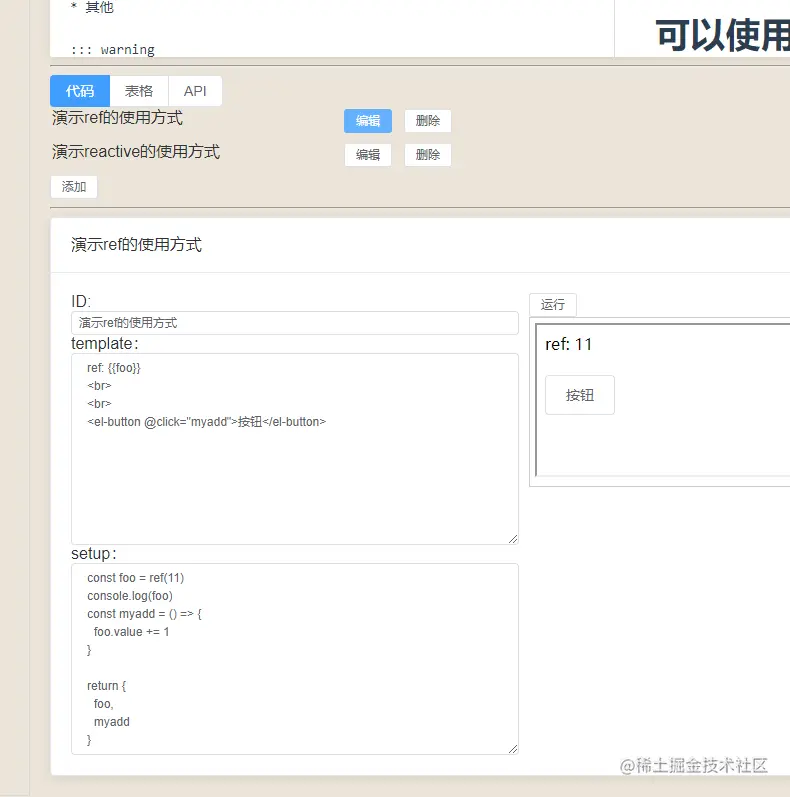This screenshot has width=790, height=797.
Task: Click the 'return {' line in setup
Action: (106, 686)
